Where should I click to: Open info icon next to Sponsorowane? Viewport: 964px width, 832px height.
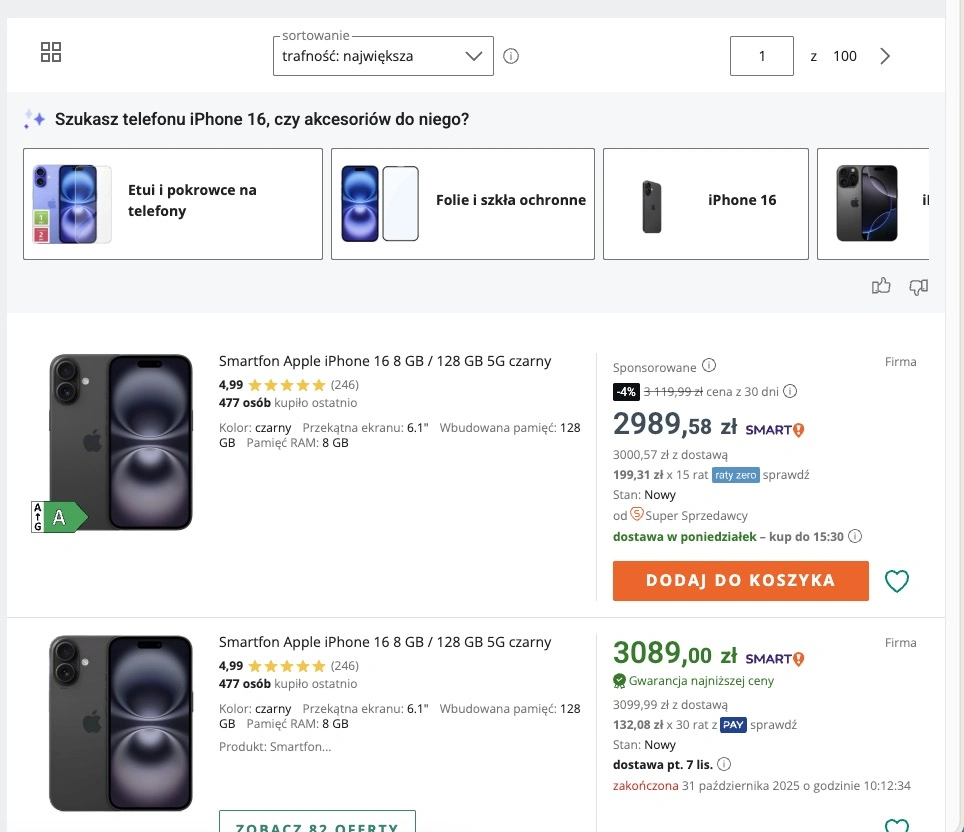(709, 366)
